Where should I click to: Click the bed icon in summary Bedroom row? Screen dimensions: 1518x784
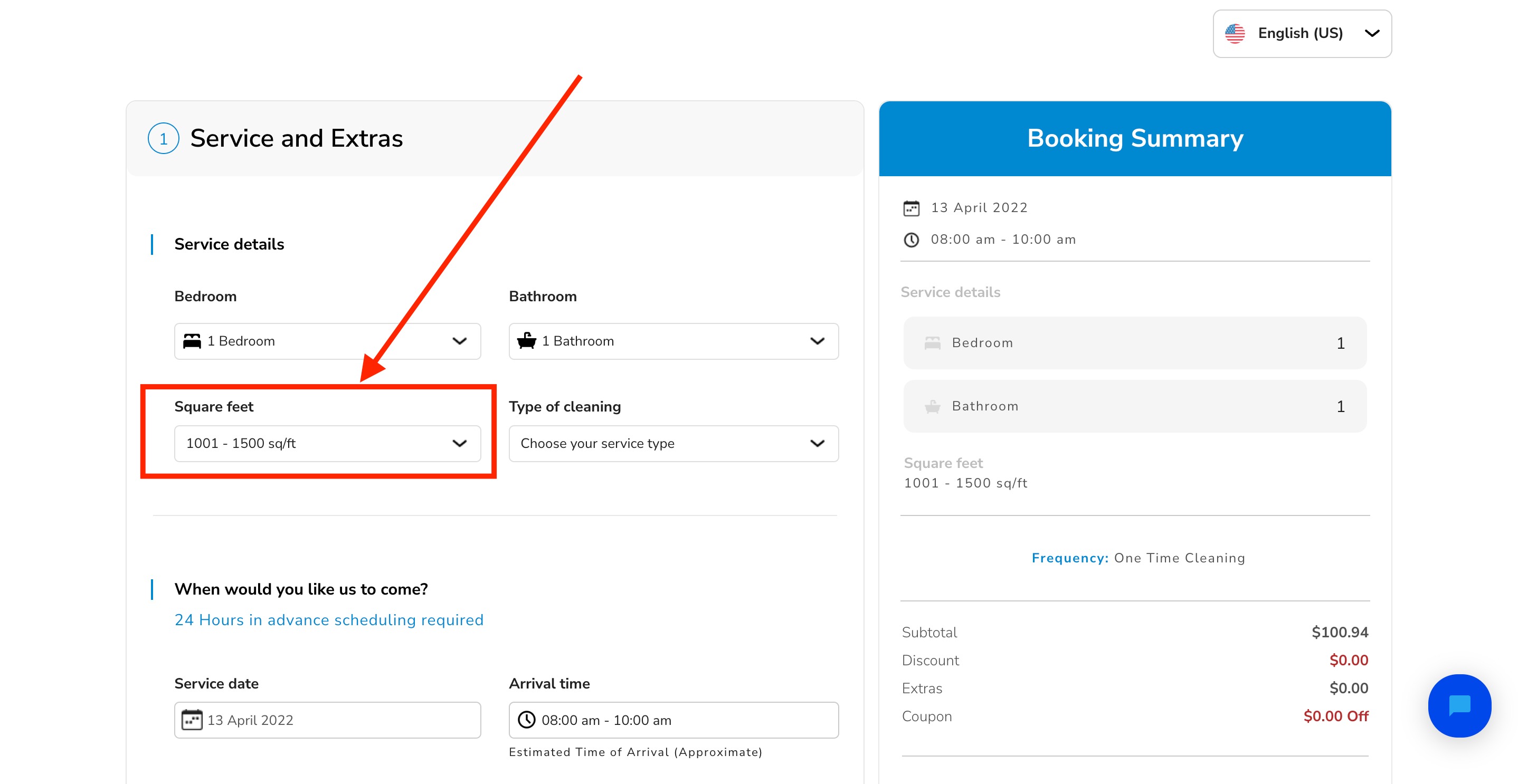point(932,343)
